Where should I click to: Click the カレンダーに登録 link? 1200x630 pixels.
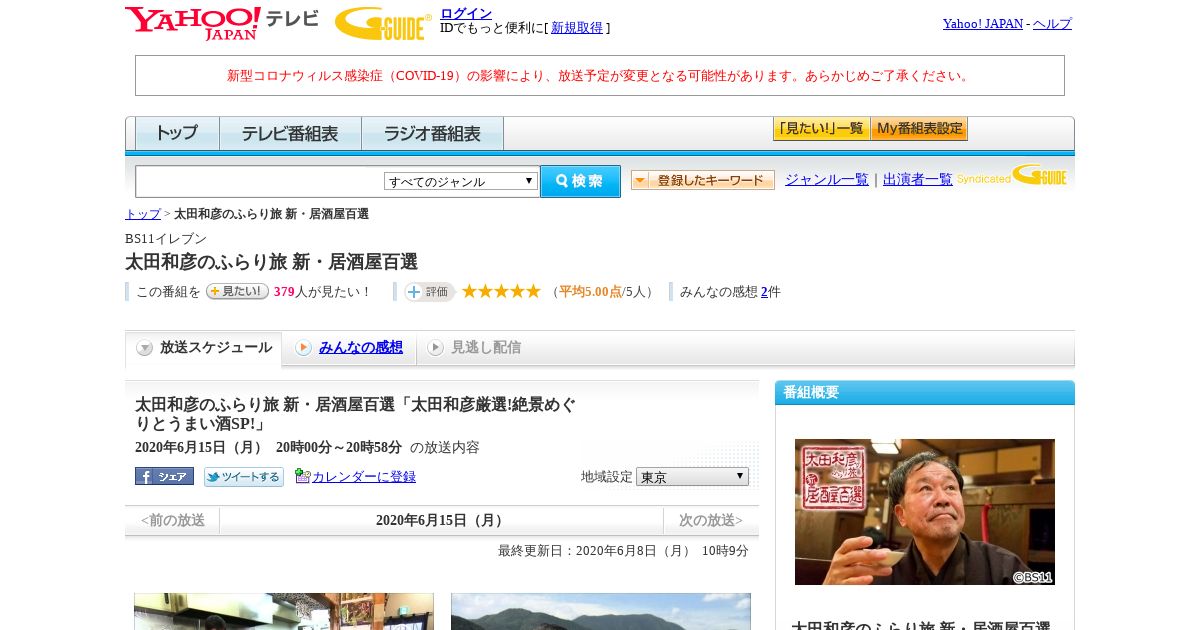point(364,477)
